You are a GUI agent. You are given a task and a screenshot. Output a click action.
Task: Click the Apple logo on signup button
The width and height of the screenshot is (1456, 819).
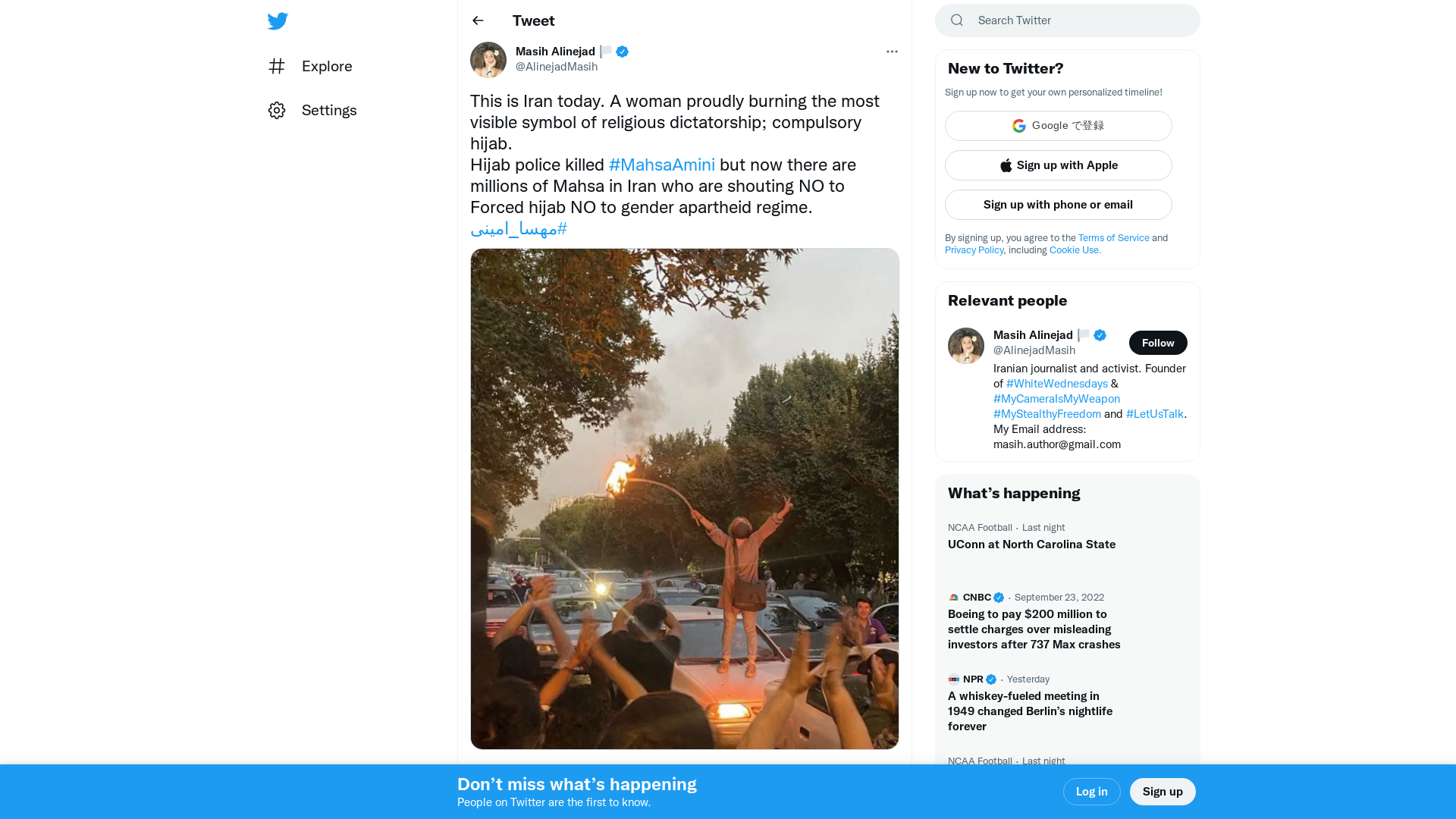pos(1006,165)
